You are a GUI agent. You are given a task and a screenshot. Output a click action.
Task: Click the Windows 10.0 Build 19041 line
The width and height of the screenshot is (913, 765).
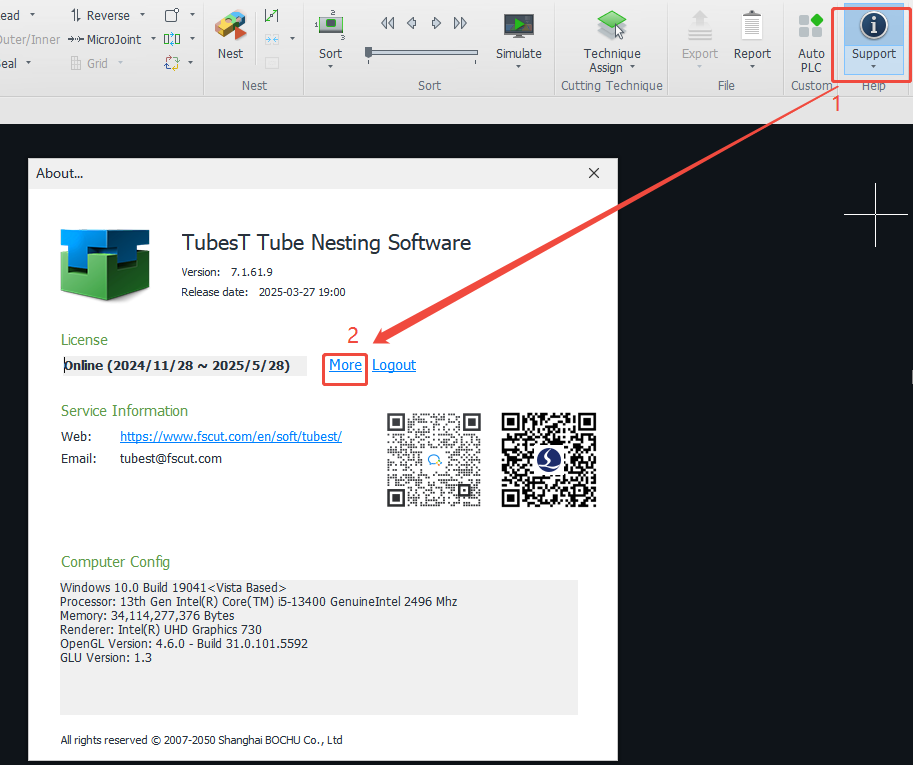coord(173,587)
